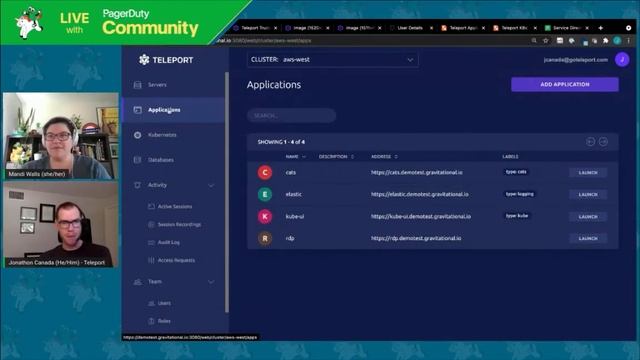640x360 pixels.
Task: Switch to the Service Directory browser tab
Action: (567, 28)
